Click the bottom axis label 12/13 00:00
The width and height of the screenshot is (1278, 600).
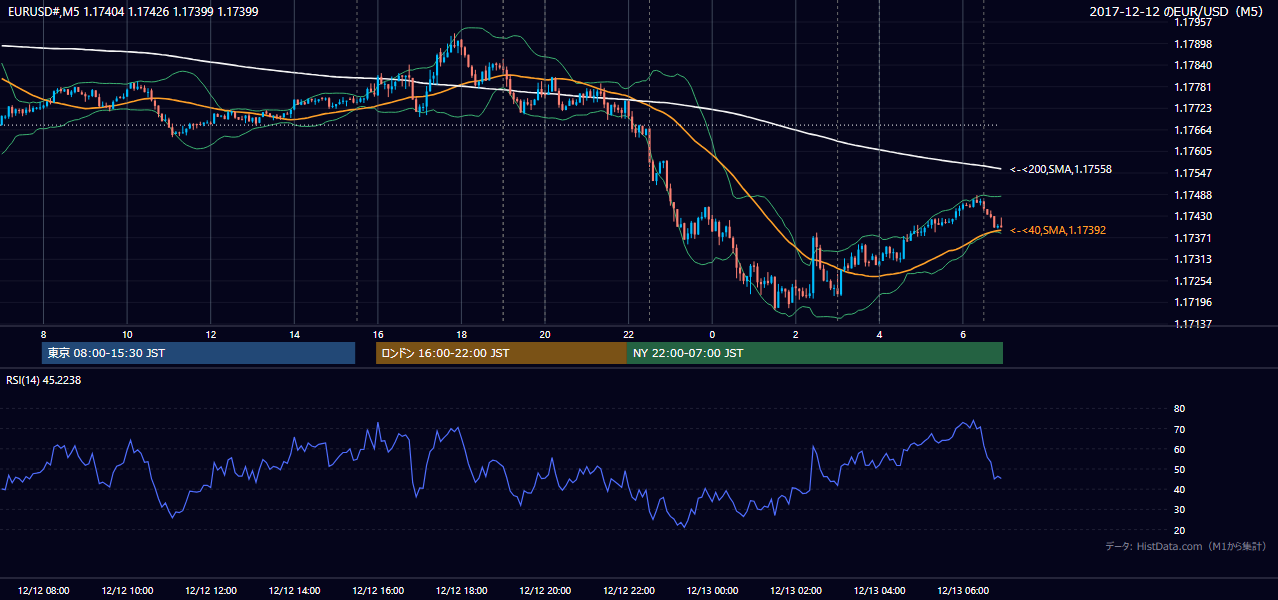(712, 591)
